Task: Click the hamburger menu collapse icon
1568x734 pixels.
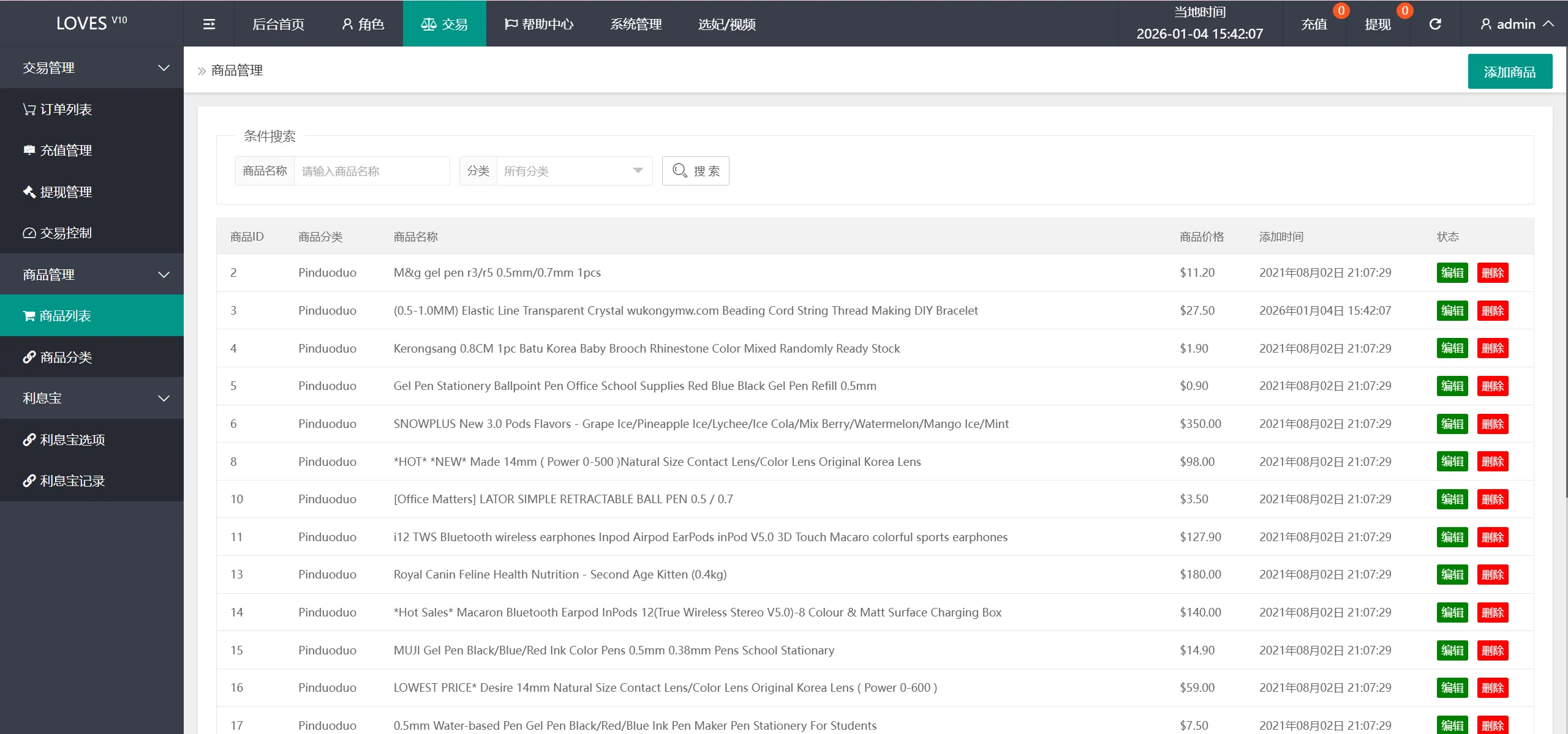Action: [209, 24]
